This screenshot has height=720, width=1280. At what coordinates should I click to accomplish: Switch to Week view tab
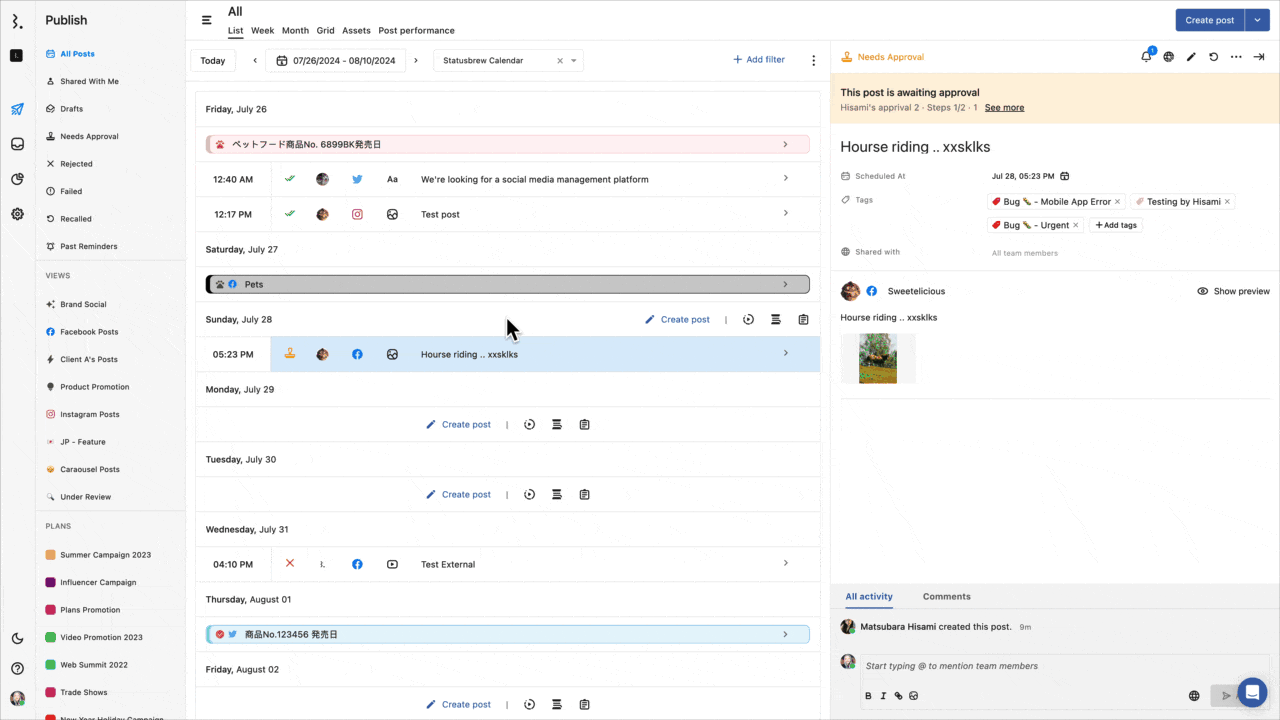262,31
